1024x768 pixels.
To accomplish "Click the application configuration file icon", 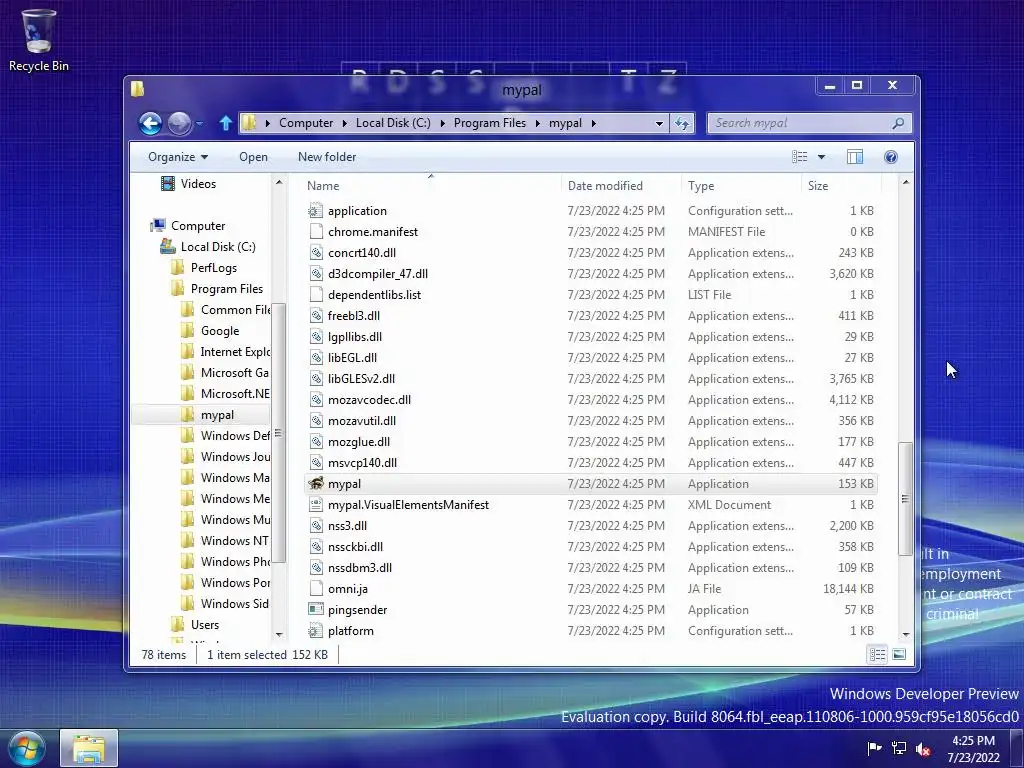I will (316, 211).
